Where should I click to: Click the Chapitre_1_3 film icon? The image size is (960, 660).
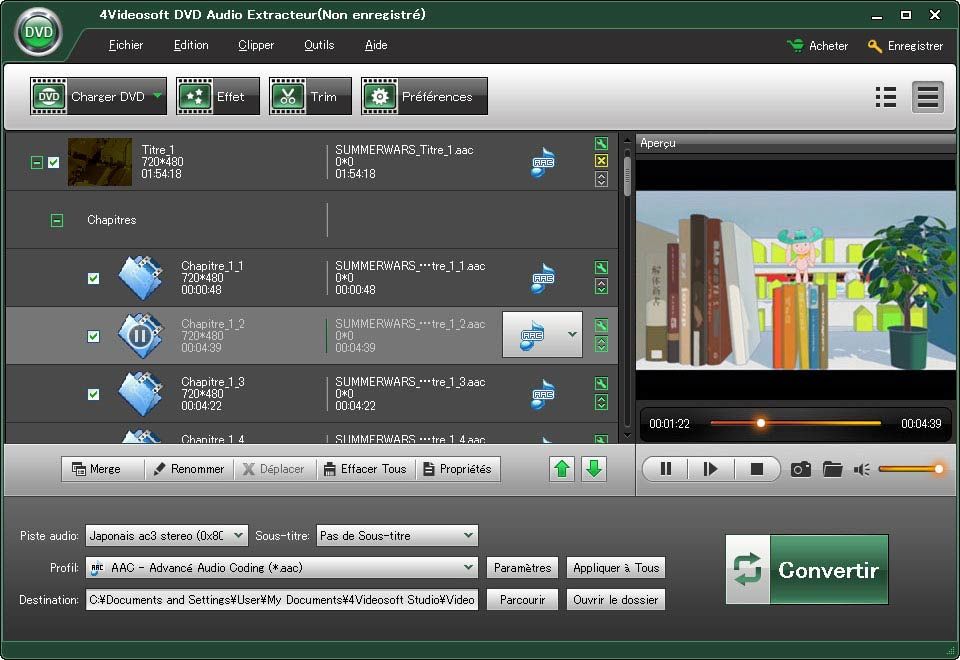coord(141,394)
